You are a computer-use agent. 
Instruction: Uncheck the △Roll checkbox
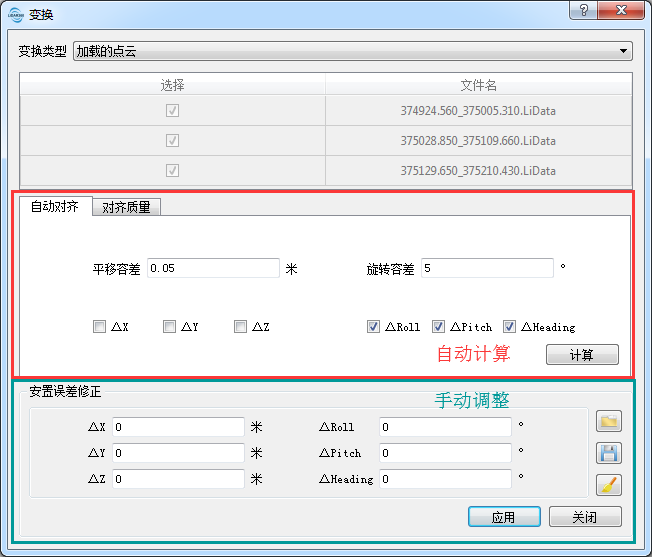pyautogui.click(x=373, y=327)
